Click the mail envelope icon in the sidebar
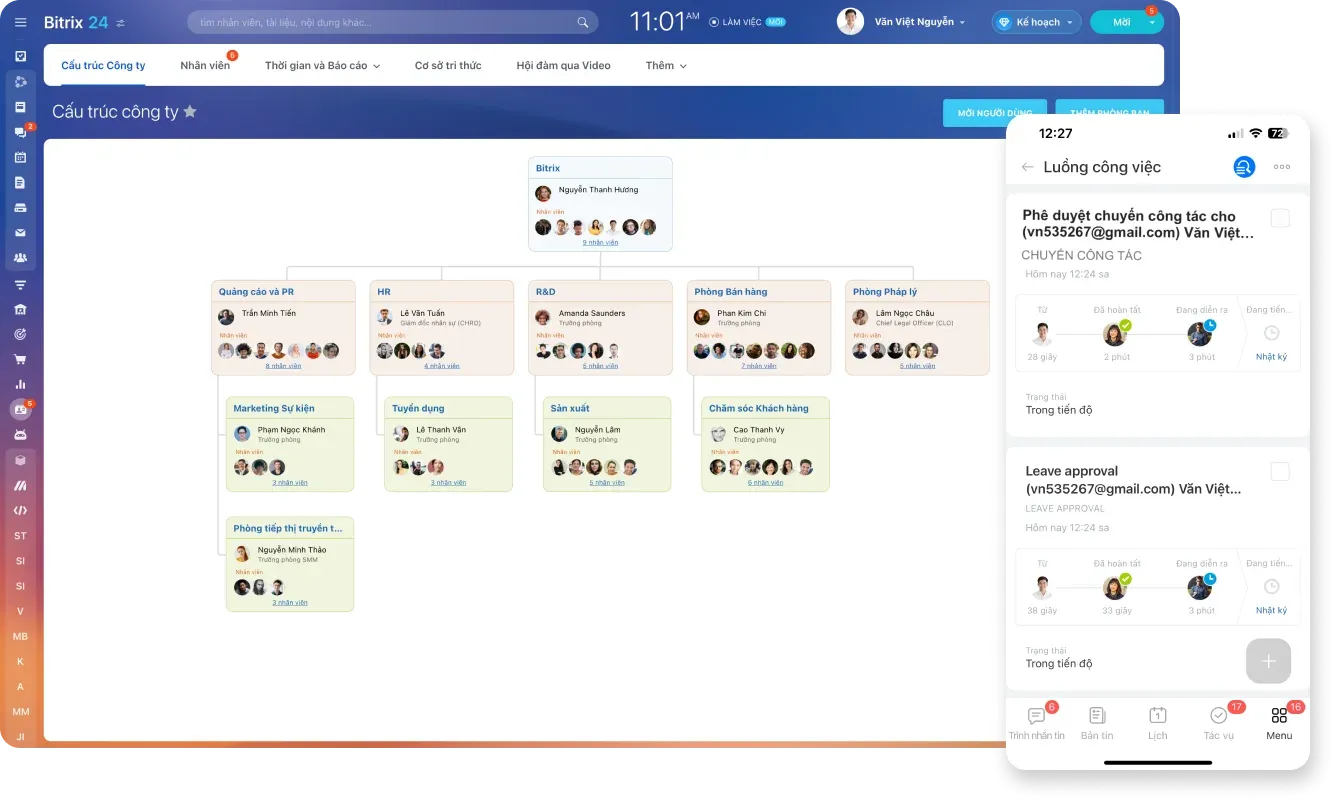1340x800 pixels. click(20, 233)
